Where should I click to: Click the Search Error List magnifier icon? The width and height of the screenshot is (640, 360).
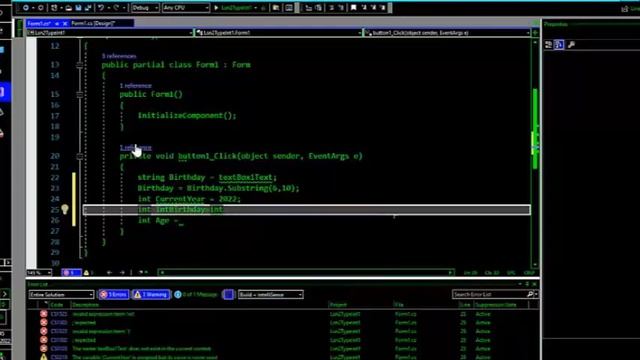click(x=530, y=294)
